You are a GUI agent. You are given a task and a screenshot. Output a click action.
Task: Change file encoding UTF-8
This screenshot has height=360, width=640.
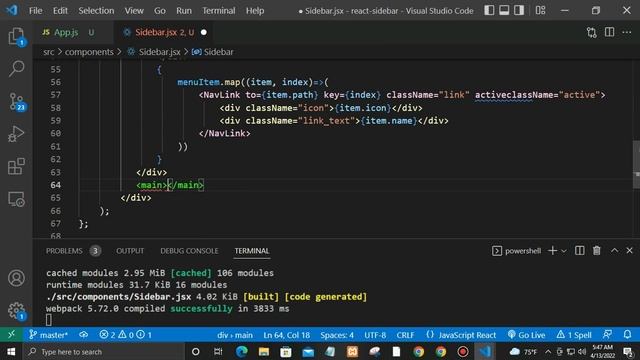pos(375,335)
